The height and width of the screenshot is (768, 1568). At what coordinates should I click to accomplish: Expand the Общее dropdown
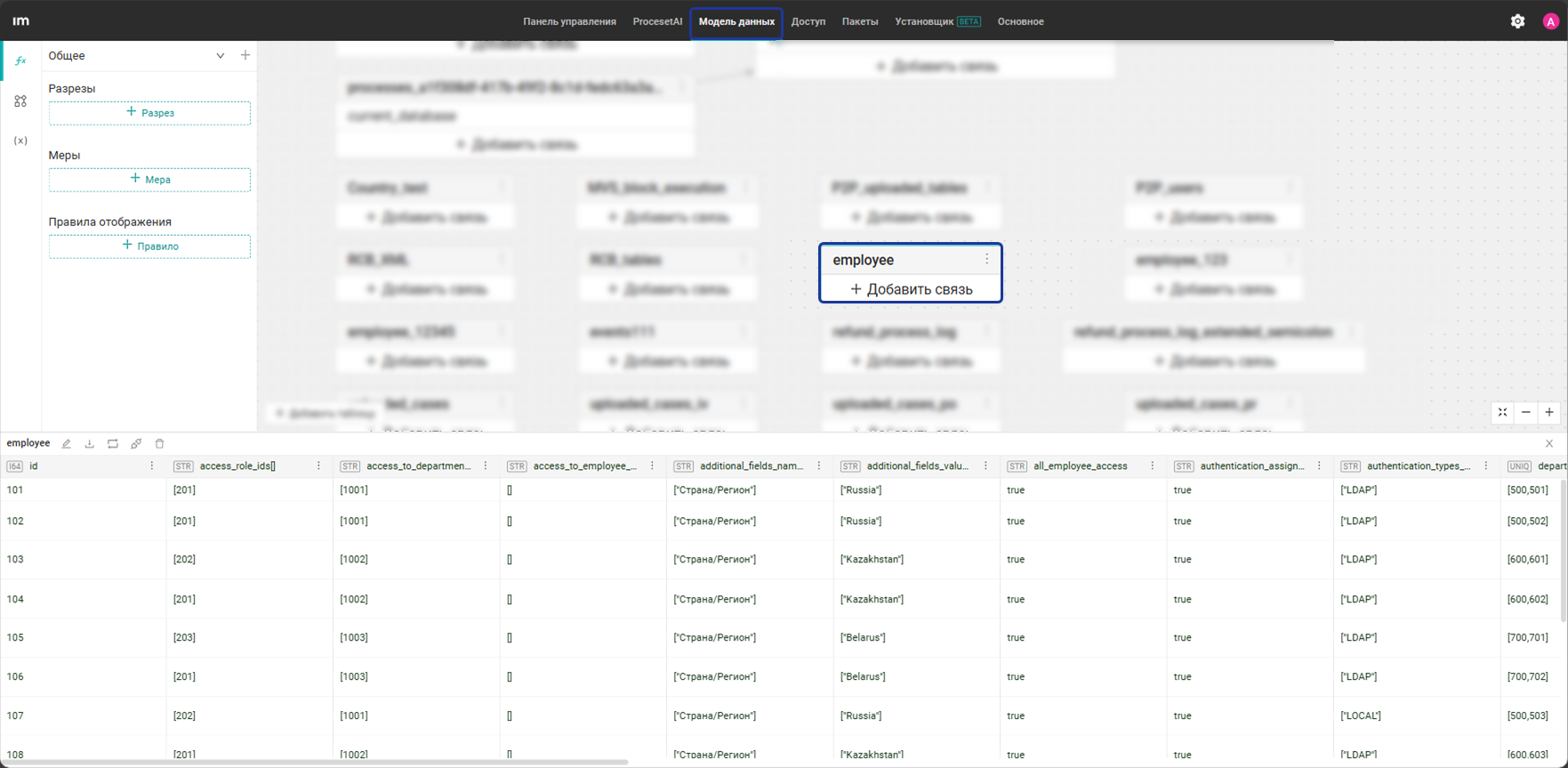pyautogui.click(x=221, y=55)
